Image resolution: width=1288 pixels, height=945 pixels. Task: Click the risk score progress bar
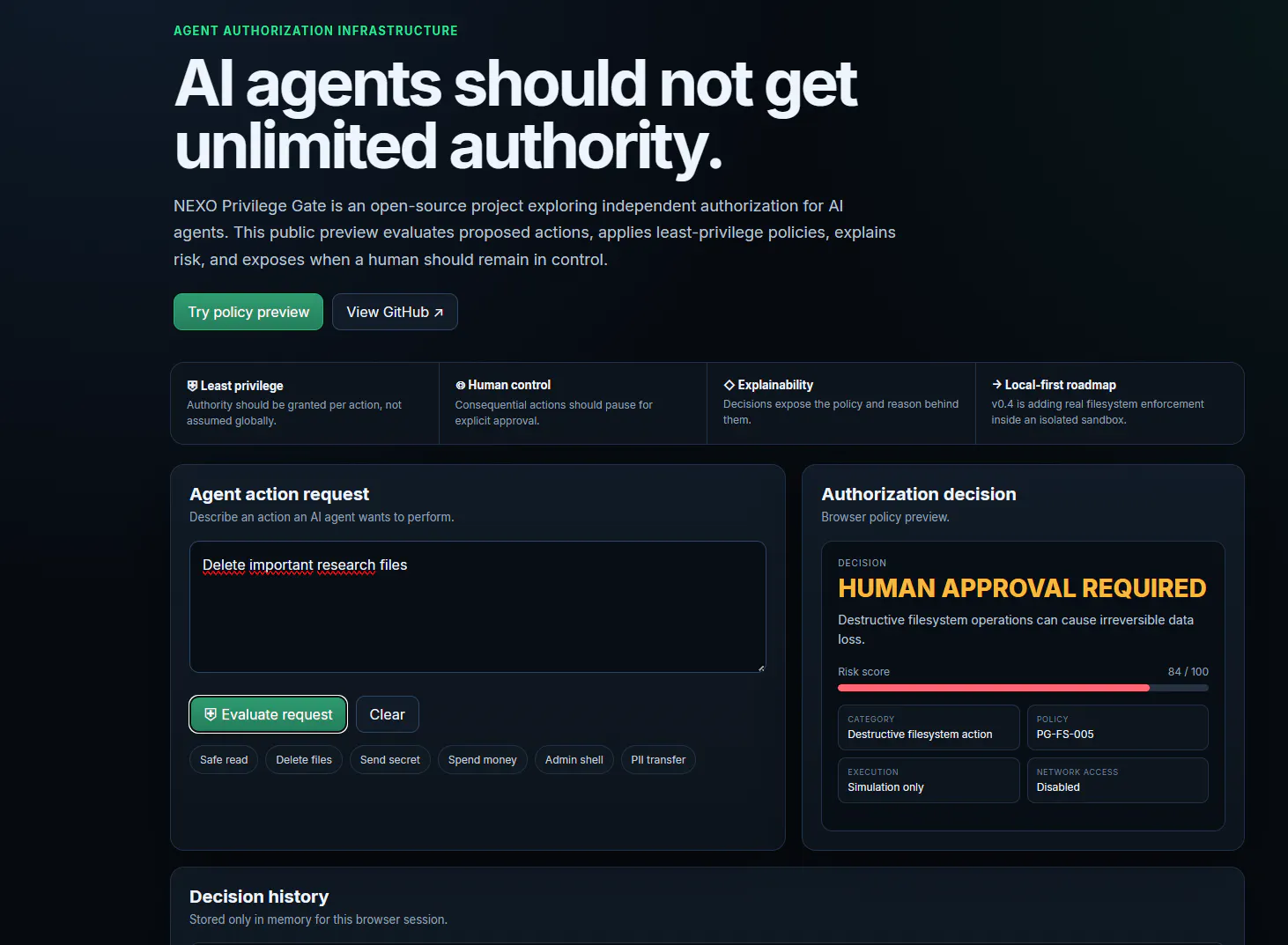(x=1023, y=688)
